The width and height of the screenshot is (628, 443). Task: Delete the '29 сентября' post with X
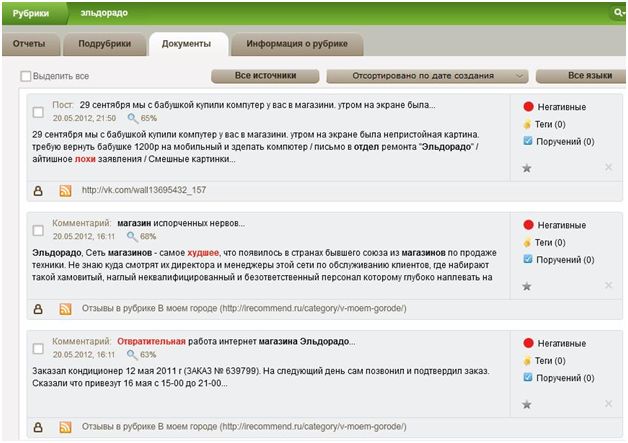pyautogui.click(x=608, y=167)
